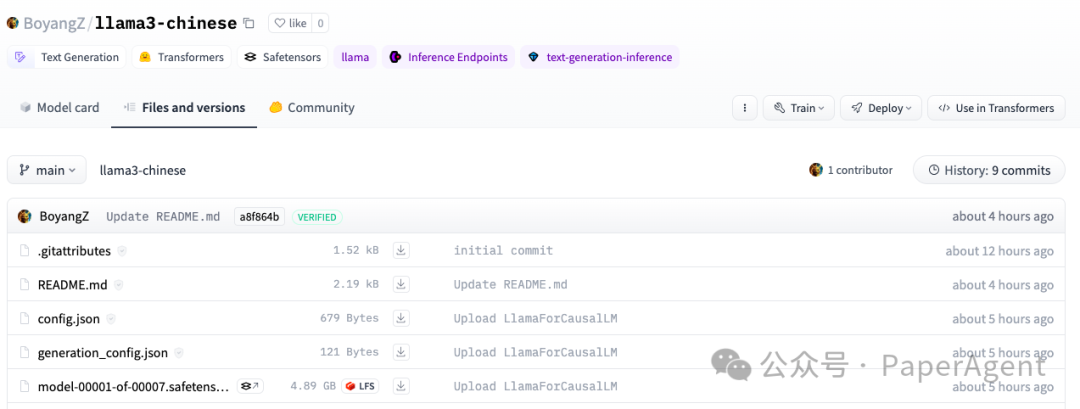Screen dimensions: 1080x409
Task: Click the 121 Bytes size value
Action: point(349,353)
